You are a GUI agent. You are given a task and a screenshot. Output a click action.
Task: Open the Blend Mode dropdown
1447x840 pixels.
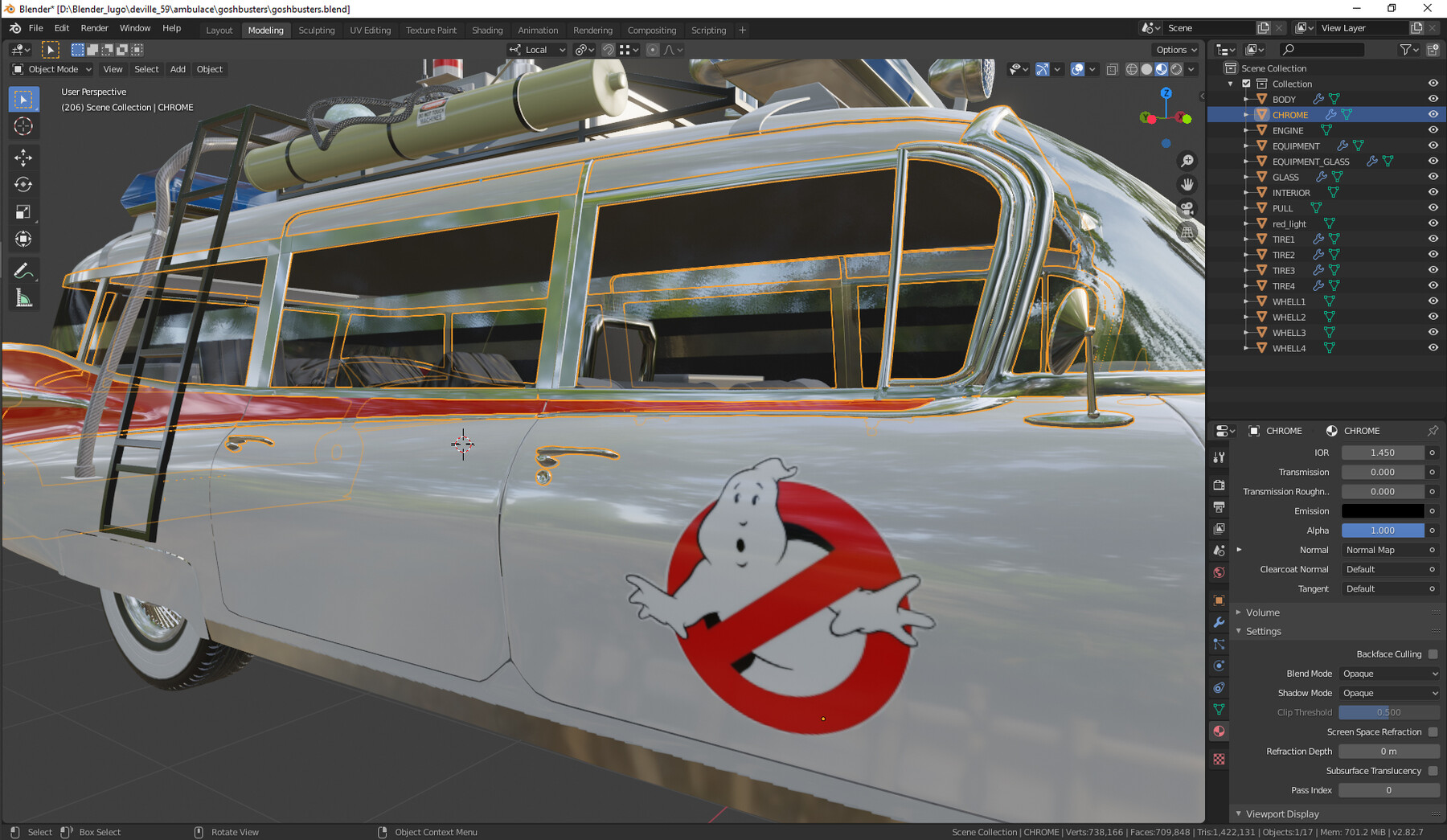(x=1389, y=674)
